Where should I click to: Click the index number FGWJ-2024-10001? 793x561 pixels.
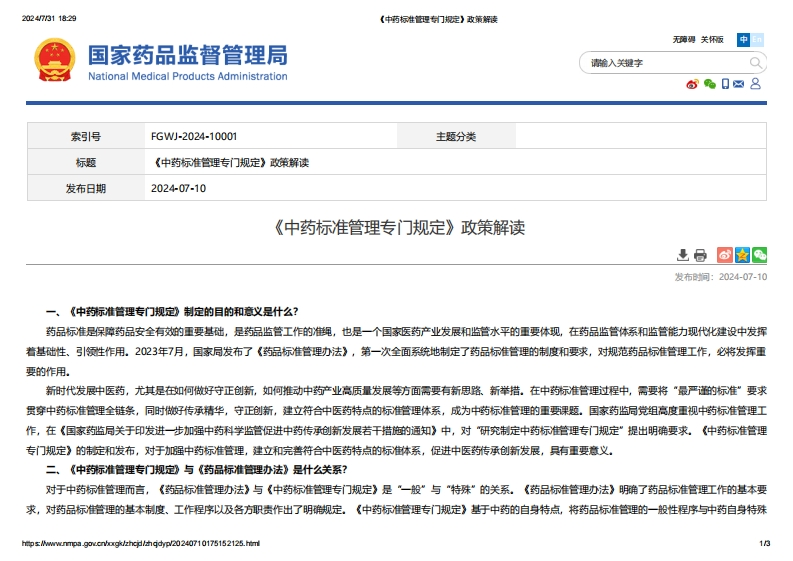click(194, 136)
